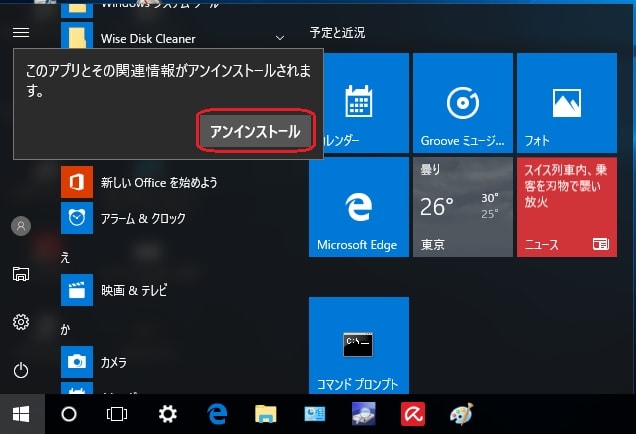
Task: Open the control panel taskbar icon
Action: coord(315,414)
